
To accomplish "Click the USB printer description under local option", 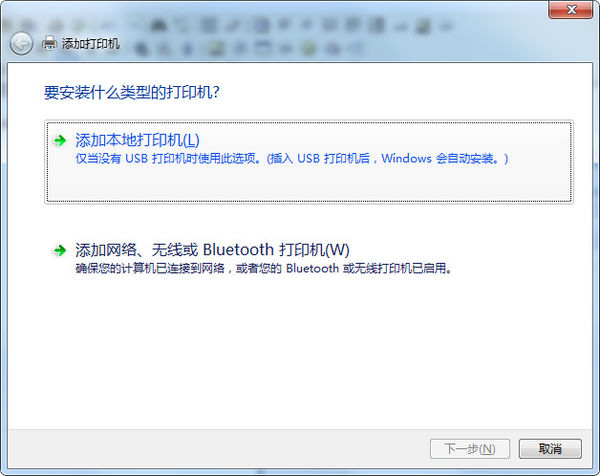I will [x=292, y=158].
